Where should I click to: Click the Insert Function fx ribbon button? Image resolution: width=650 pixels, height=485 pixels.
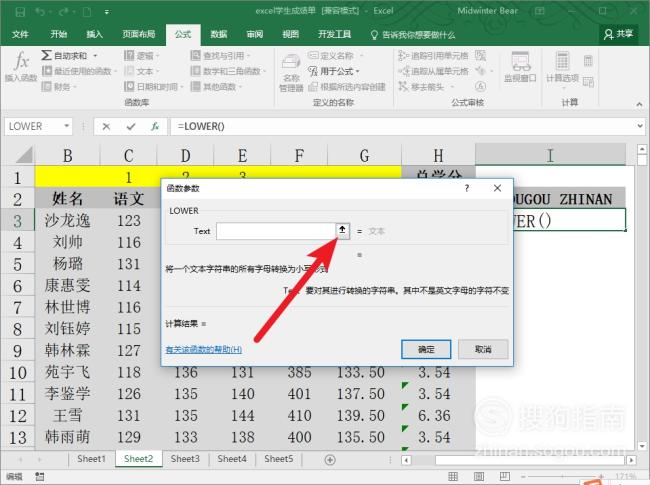coord(21,66)
